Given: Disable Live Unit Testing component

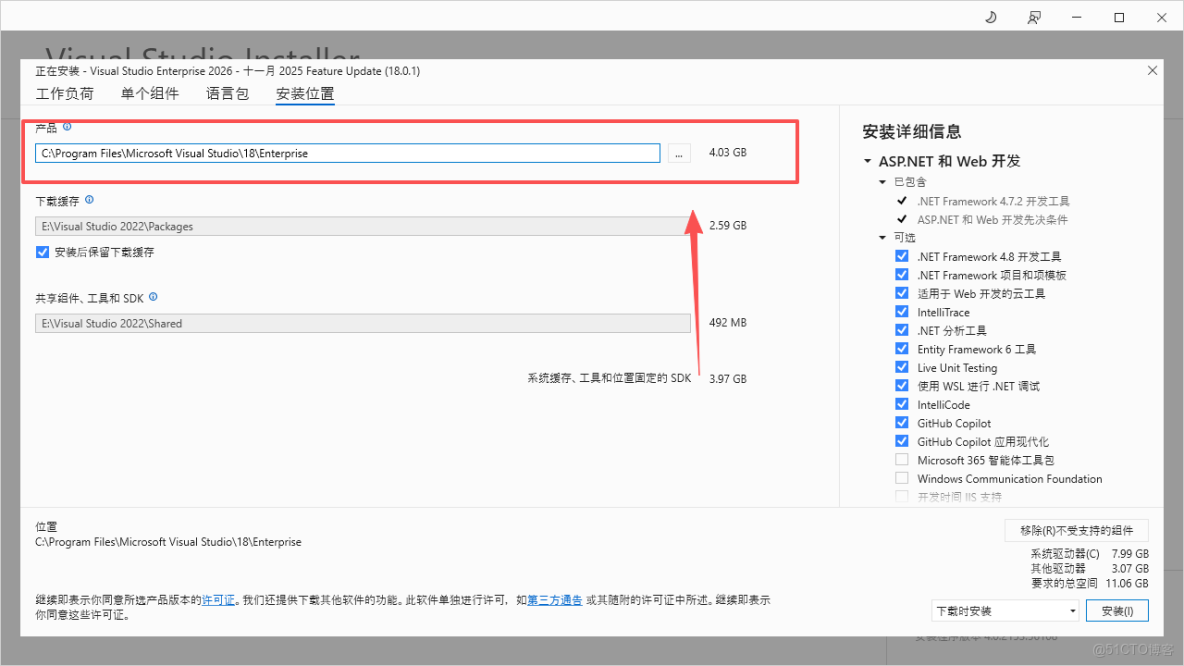Looking at the screenshot, I should click(902, 367).
